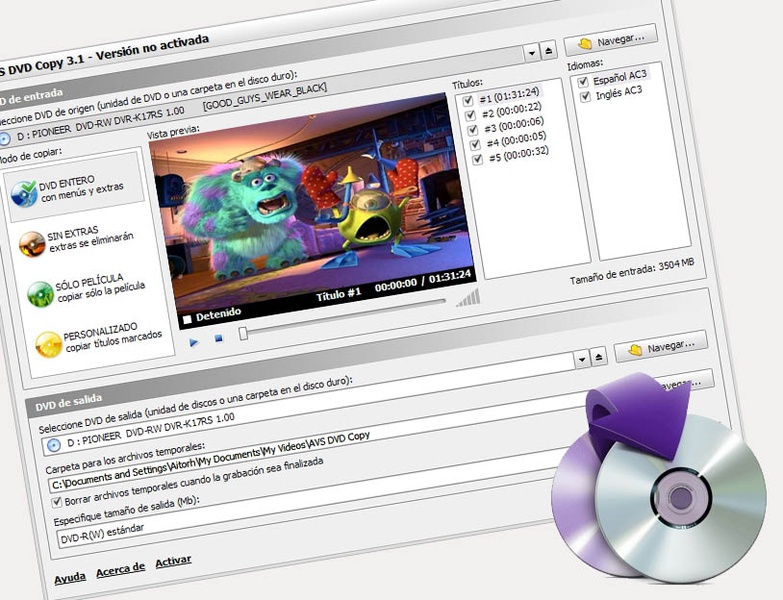Toggle title #4 (00:00:05) checkbox
Image resolution: width=783 pixels, height=600 pixels.
pos(475,144)
